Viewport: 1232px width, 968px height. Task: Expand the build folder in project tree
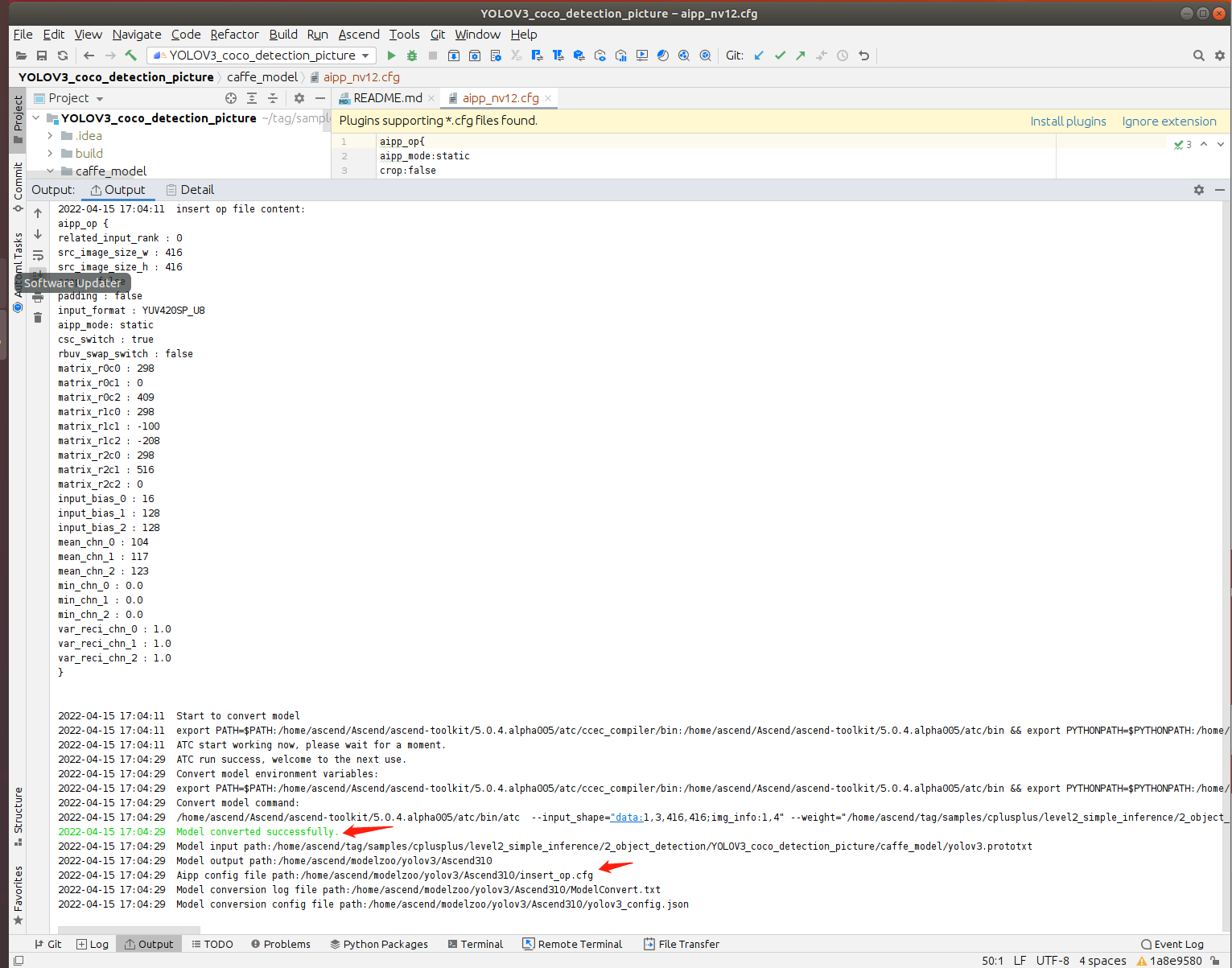pyautogui.click(x=50, y=153)
